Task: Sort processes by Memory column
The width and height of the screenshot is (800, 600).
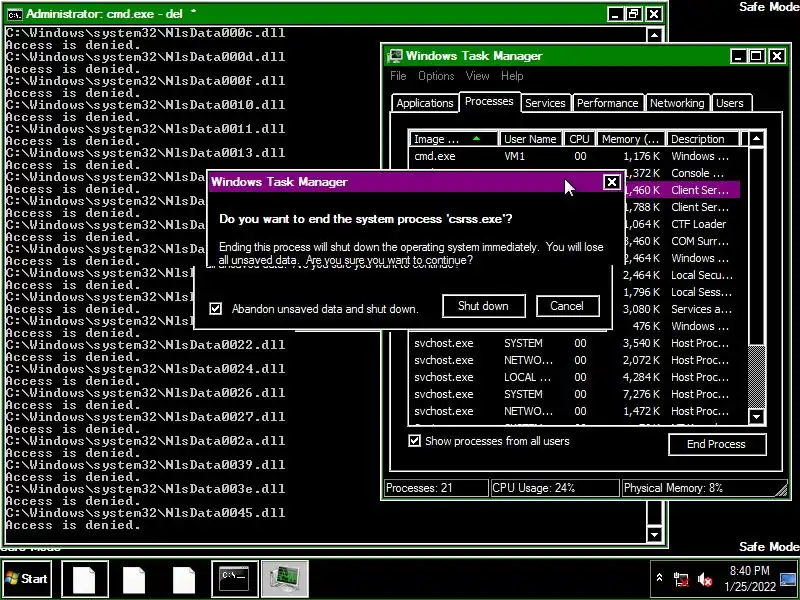Action: pos(631,139)
